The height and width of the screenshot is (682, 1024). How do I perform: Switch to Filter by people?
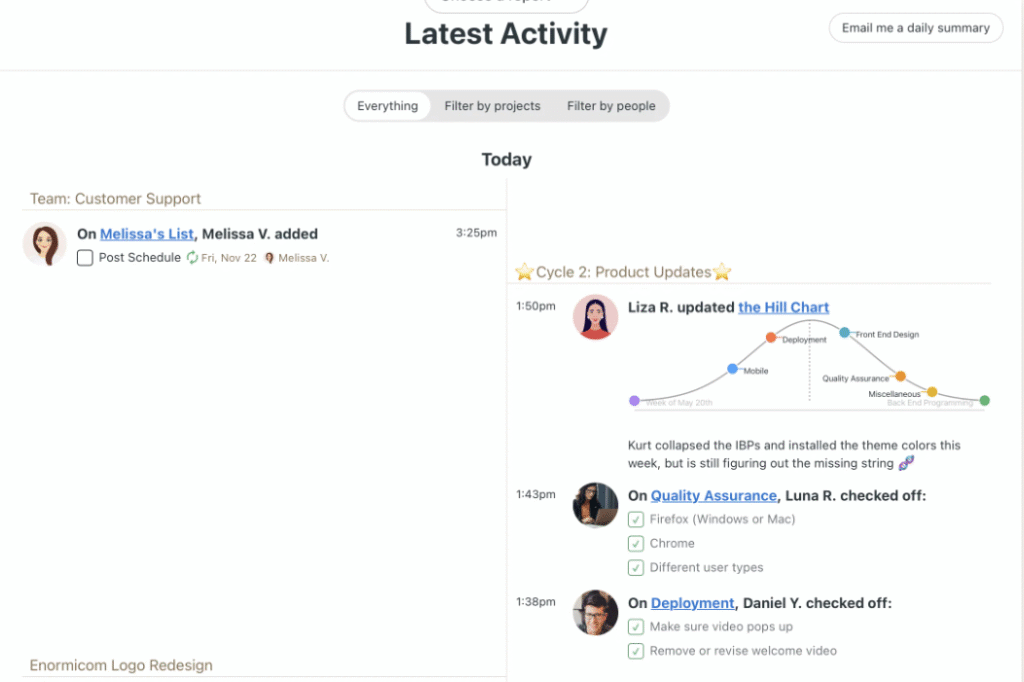pyautogui.click(x=611, y=106)
